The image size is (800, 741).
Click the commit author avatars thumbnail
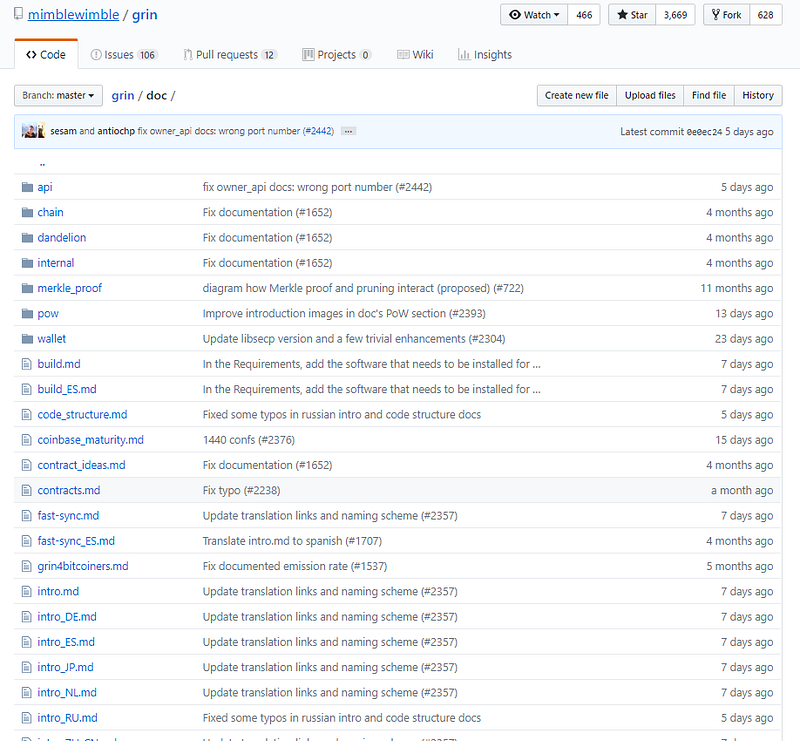33,131
